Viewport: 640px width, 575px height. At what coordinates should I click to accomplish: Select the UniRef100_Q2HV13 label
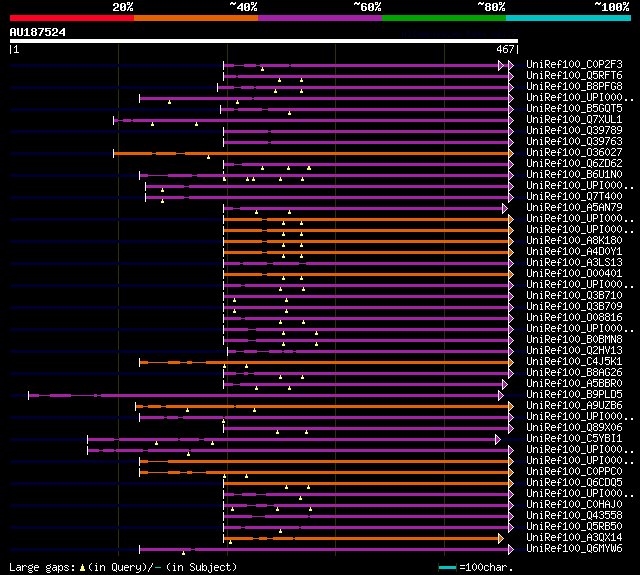pos(574,351)
